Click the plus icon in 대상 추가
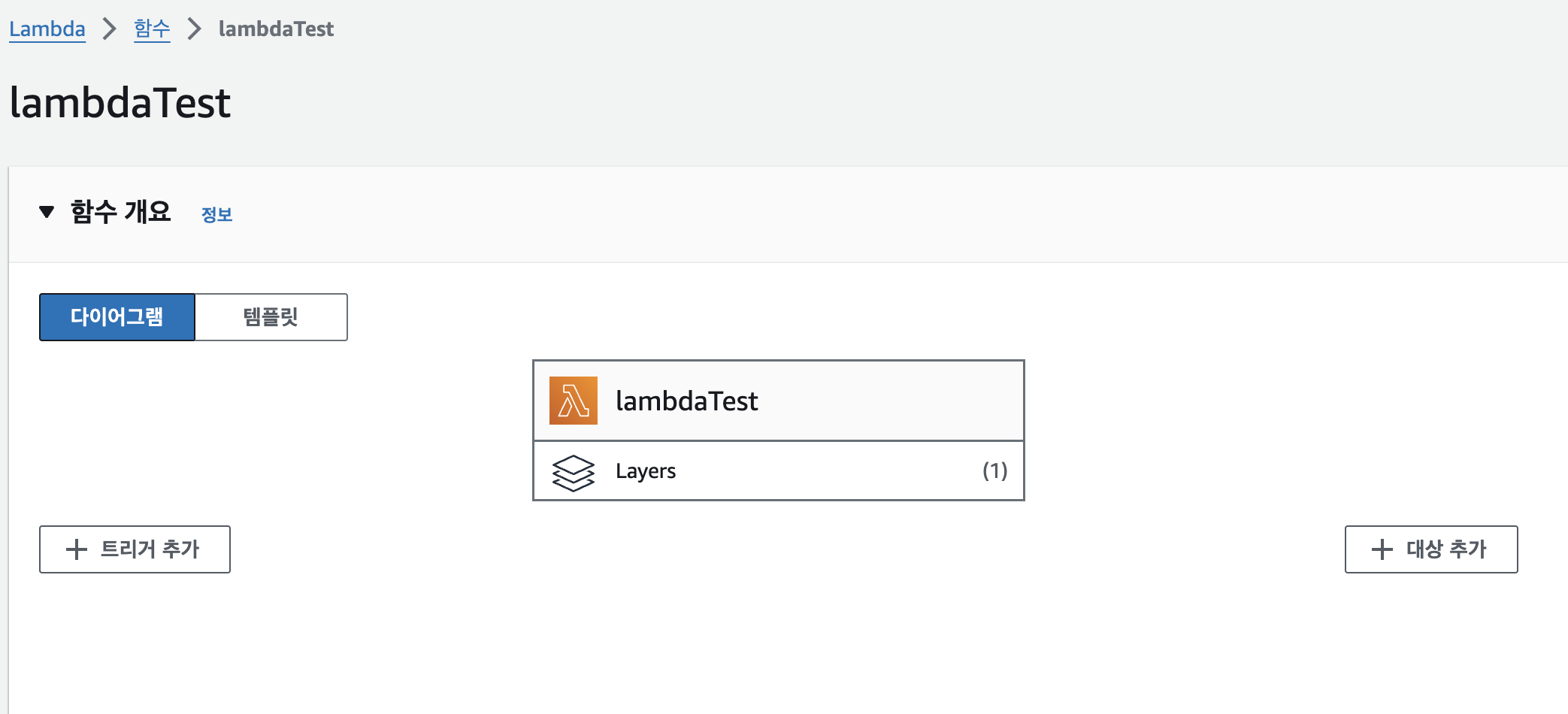Image resolution: width=1568 pixels, height=714 pixels. [x=1382, y=549]
